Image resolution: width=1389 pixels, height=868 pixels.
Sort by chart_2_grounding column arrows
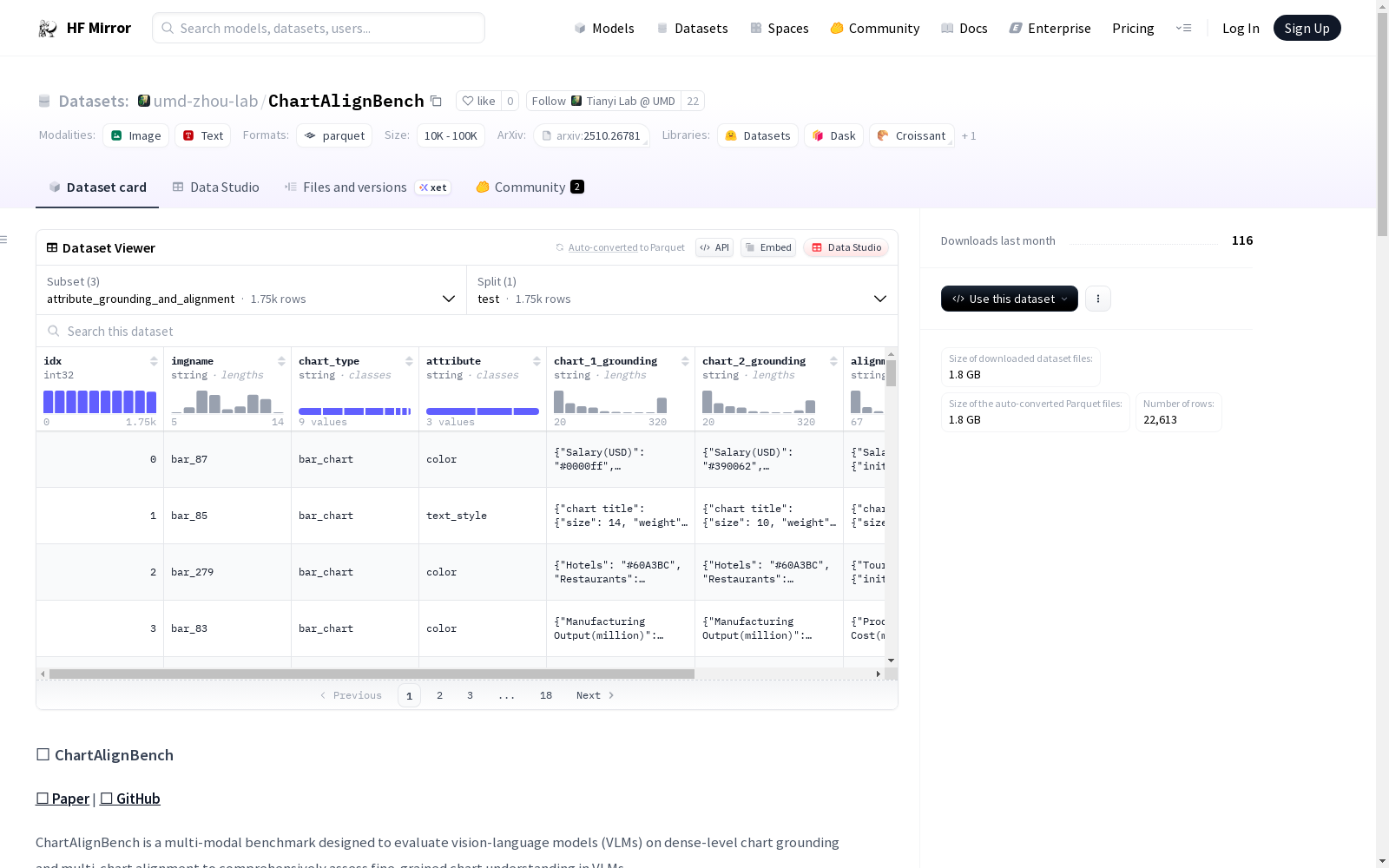click(833, 361)
